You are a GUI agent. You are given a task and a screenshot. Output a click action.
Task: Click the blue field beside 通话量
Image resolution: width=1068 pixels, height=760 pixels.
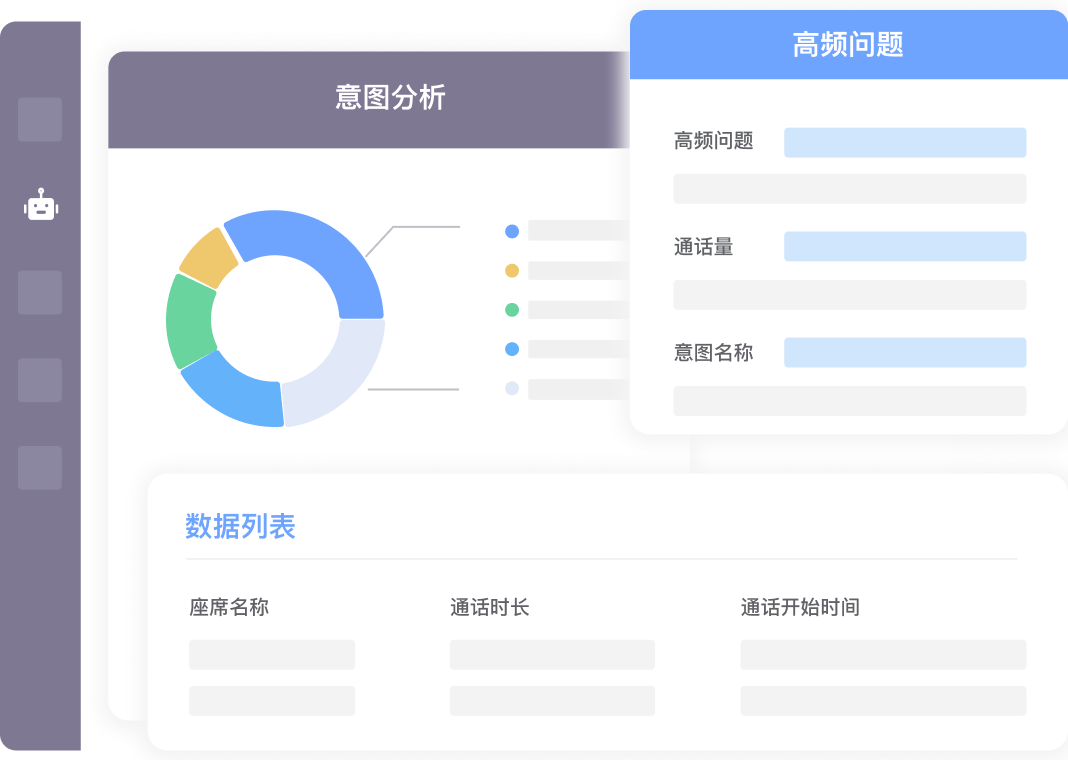(x=904, y=246)
